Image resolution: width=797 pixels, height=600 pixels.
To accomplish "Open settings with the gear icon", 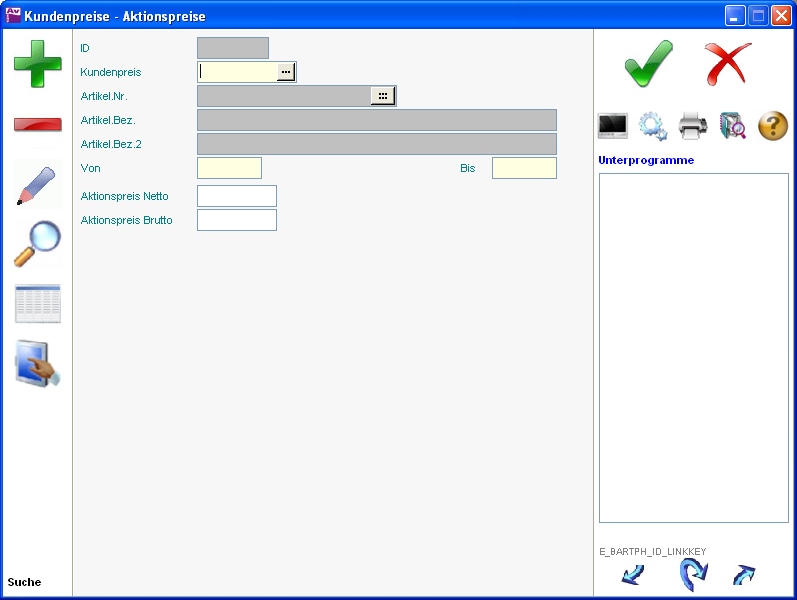I will tap(652, 126).
